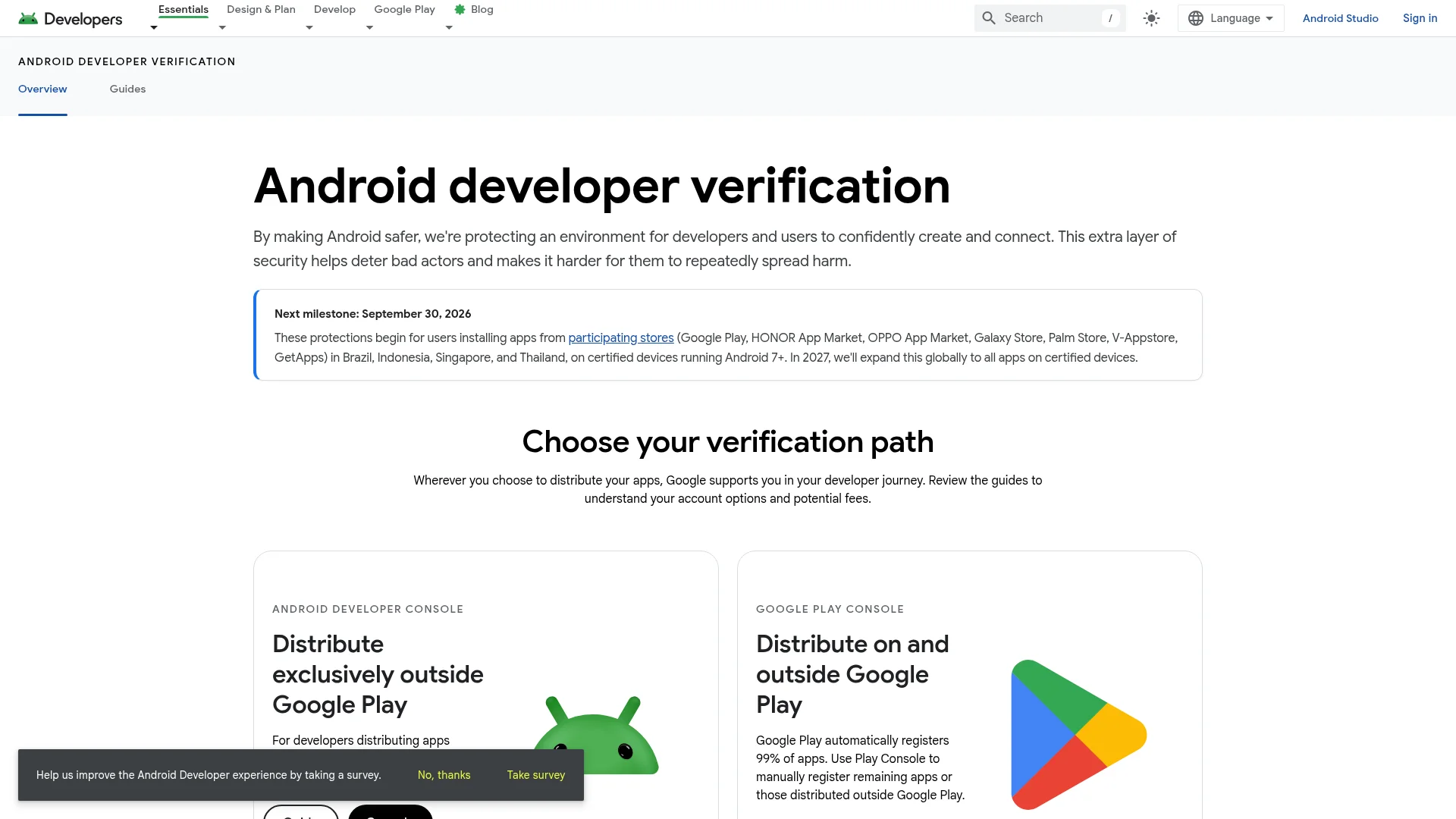Viewport: 1456px width, 819px height.
Task: Click the globe icon in Language button
Action: point(1196,18)
